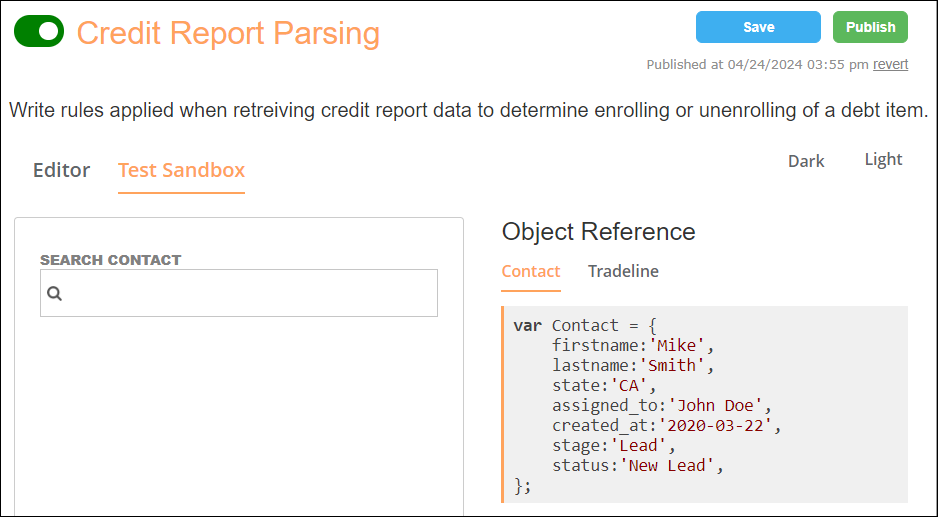Click the Credit Report Parsing title
The image size is (938, 517).
click(229, 33)
